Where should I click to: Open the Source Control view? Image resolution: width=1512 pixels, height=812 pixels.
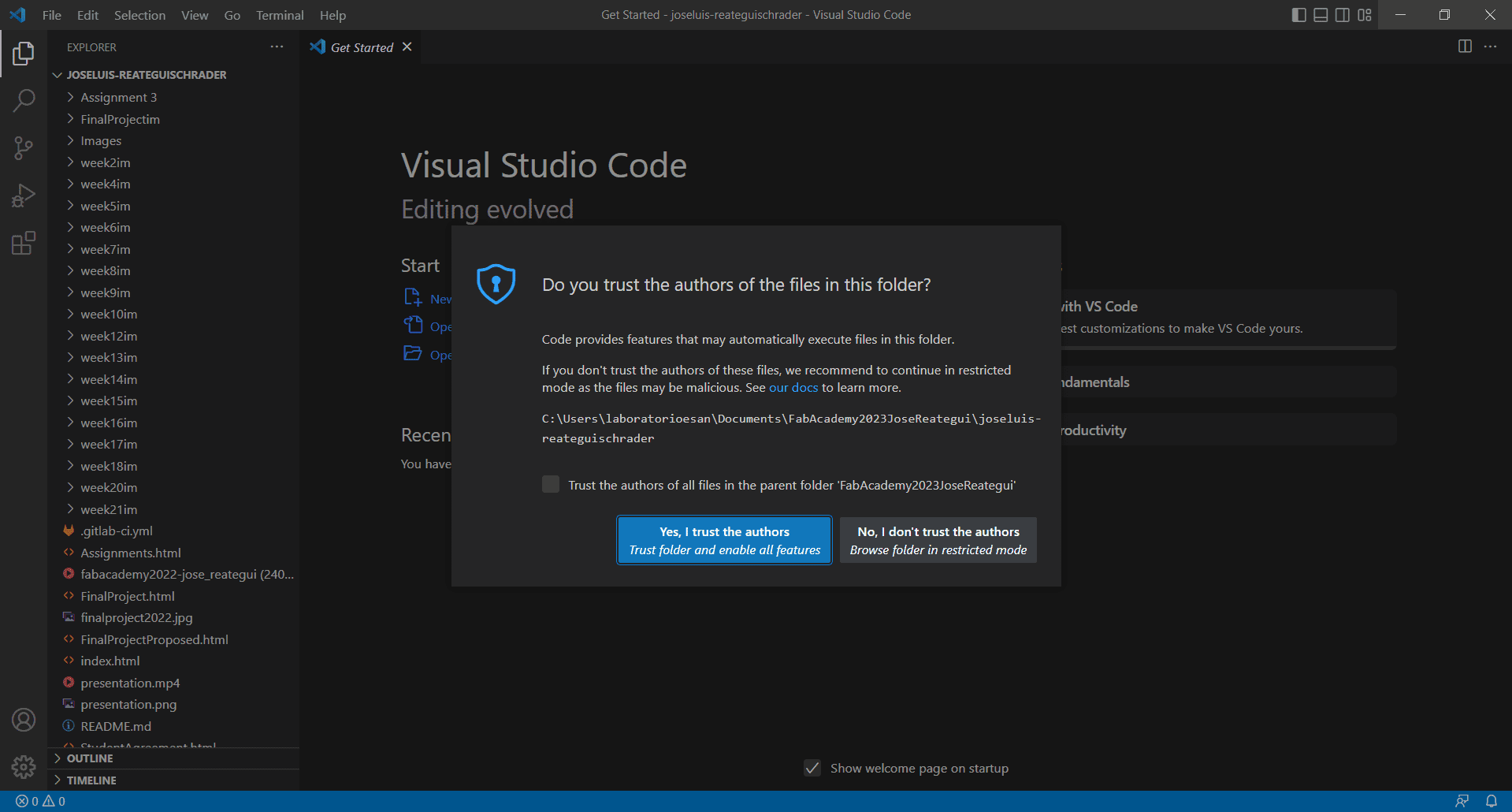(24, 147)
